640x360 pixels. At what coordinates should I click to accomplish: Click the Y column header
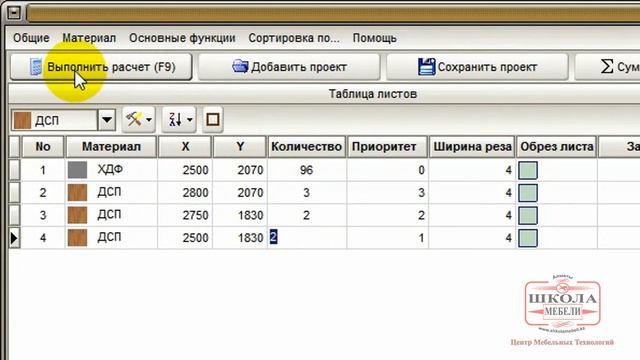(240, 147)
